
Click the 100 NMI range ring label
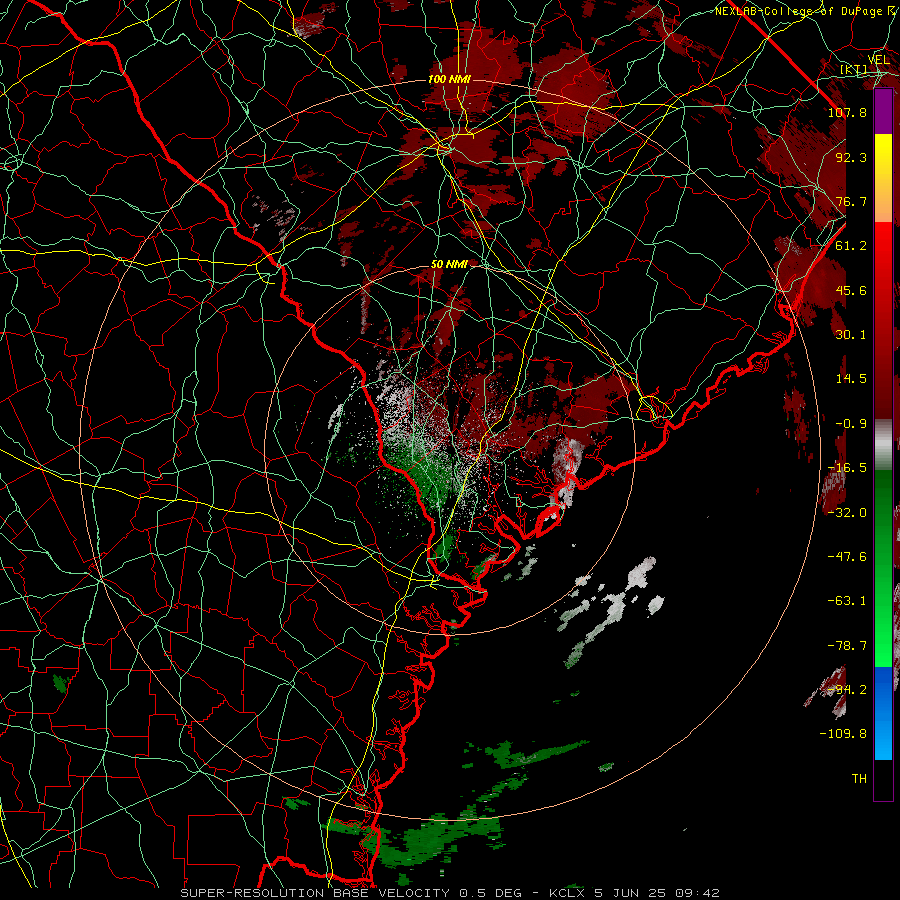(x=449, y=79)
